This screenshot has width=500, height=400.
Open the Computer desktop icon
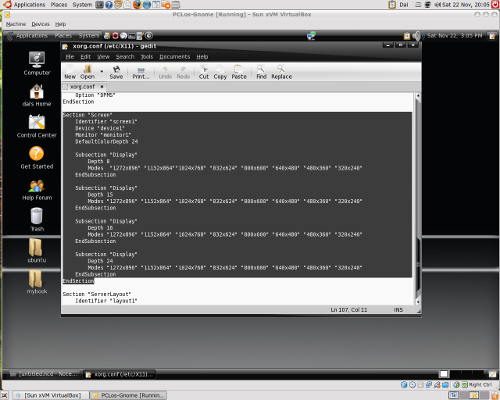pyautogui.click(x=37, y=64)
